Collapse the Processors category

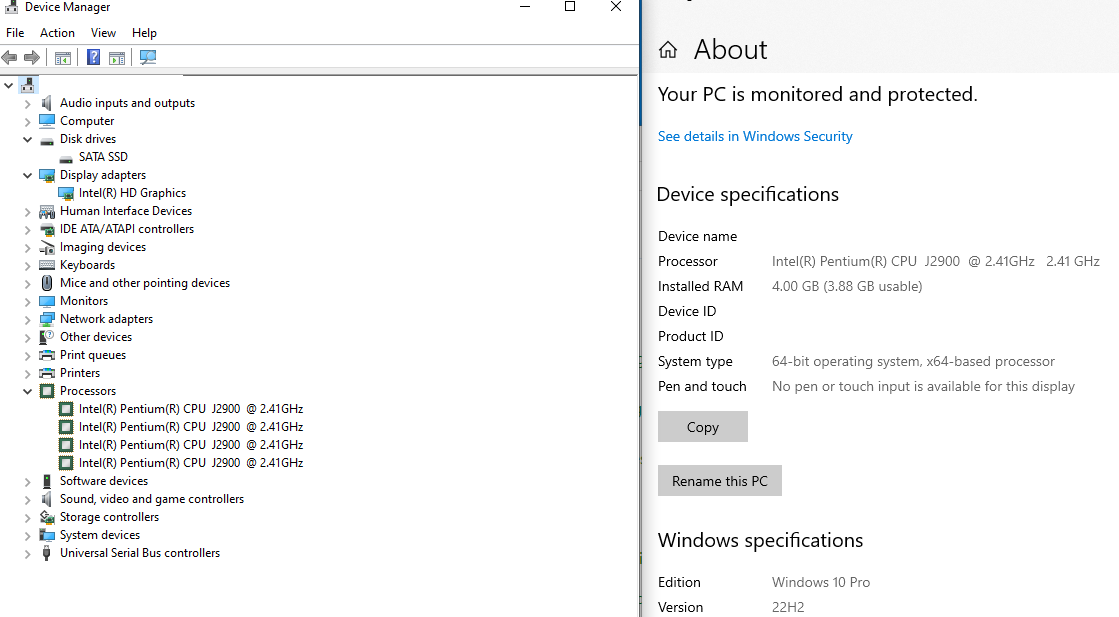click(x=28, y=391)
